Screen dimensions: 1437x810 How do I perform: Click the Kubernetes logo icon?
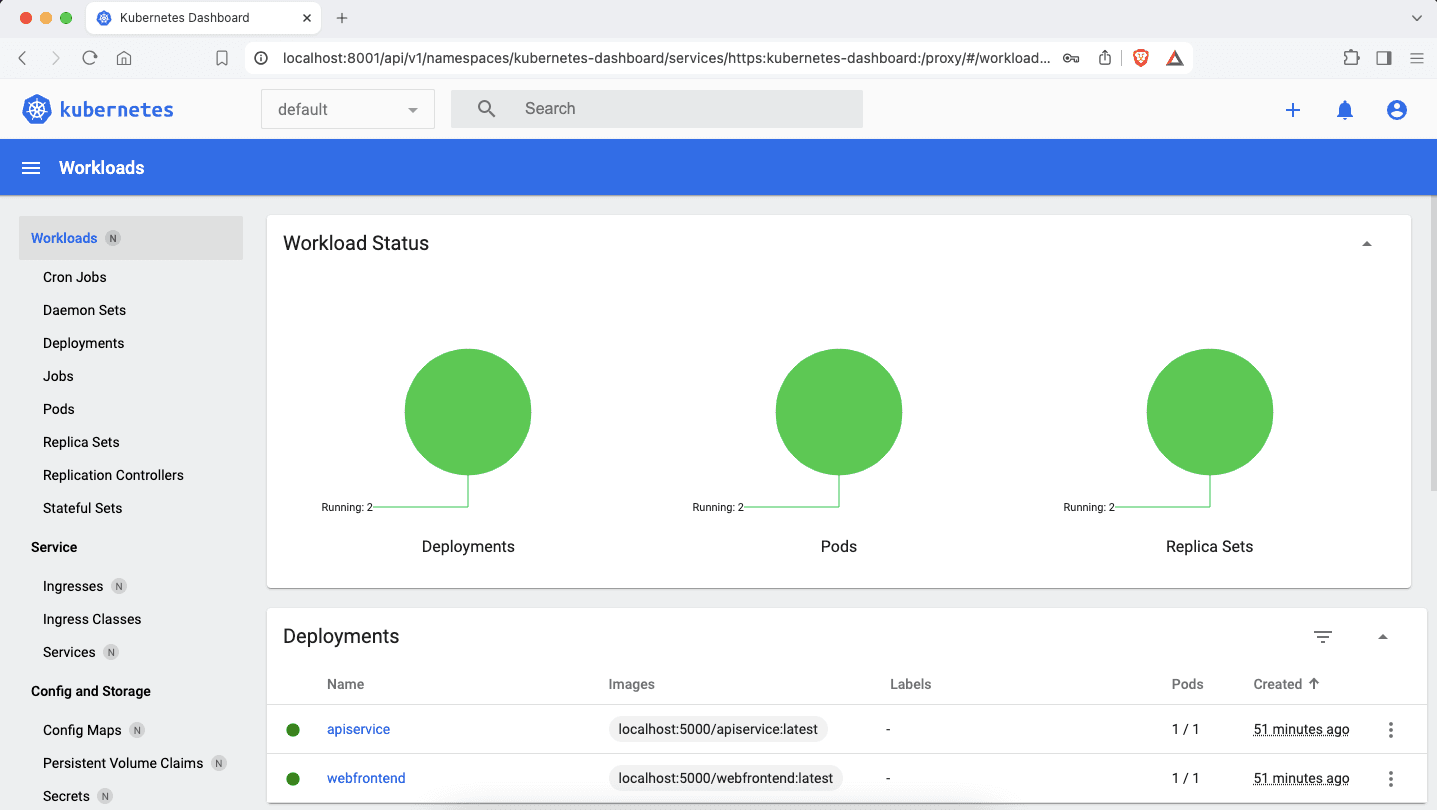pos(37,109)
